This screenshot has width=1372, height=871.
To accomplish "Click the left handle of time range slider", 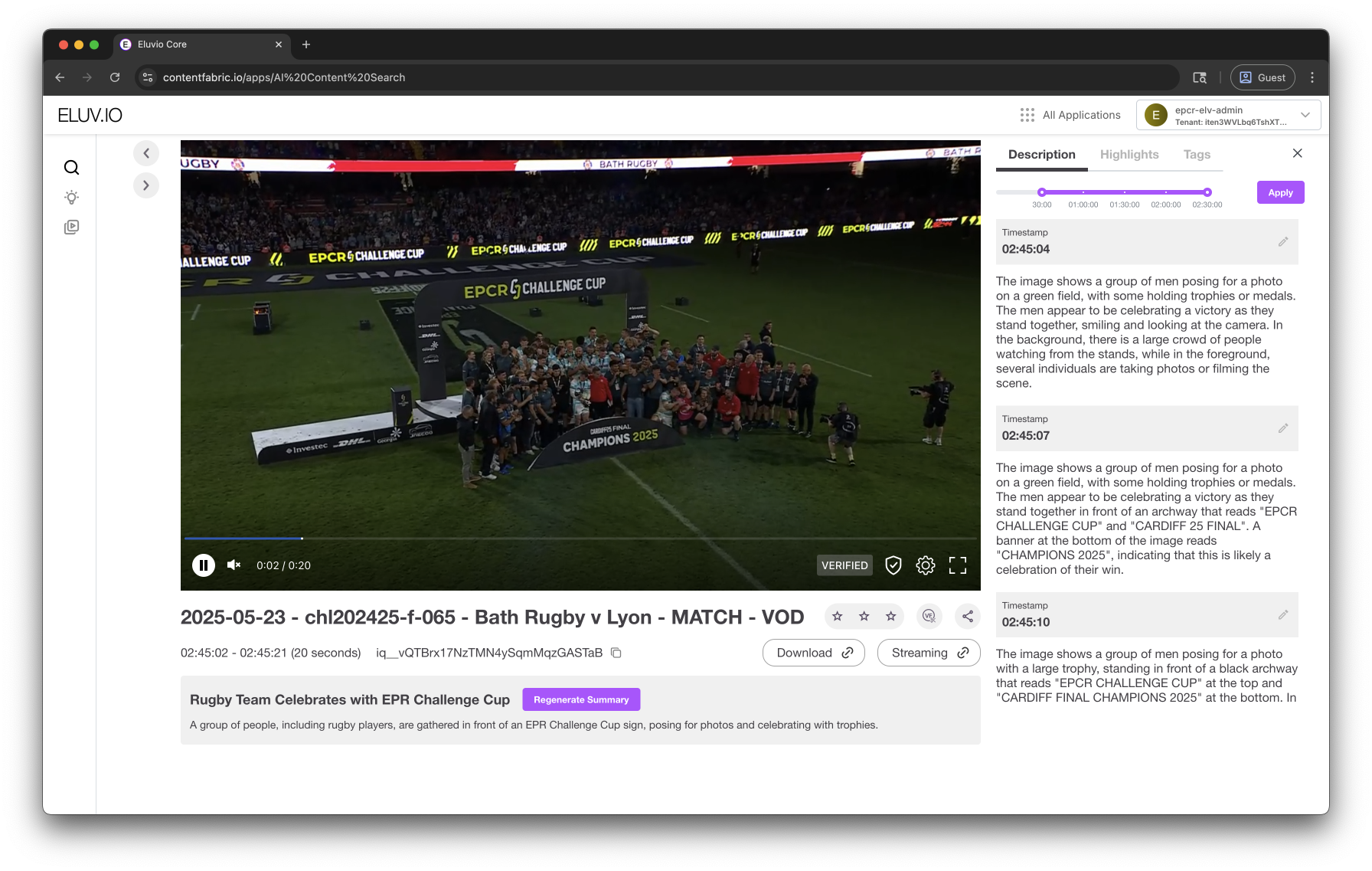I will [x=1042, y=192].
